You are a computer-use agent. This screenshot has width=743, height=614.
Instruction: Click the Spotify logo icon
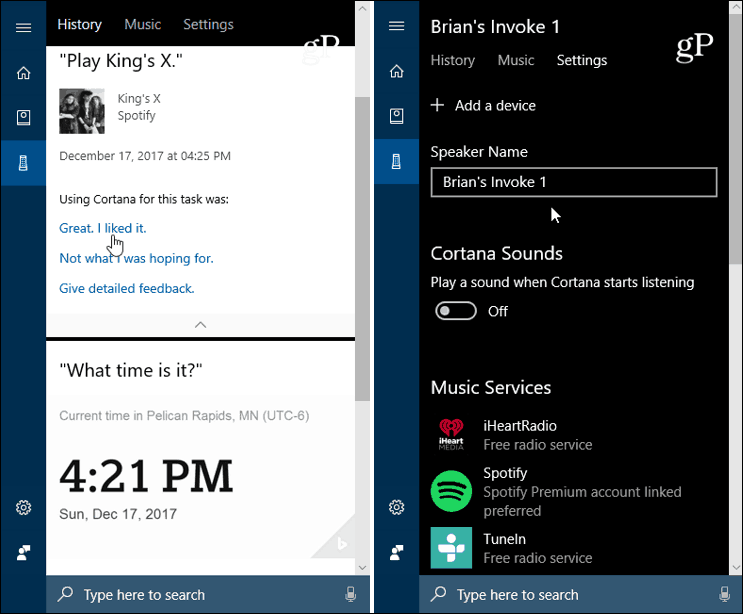pos(451,491)
